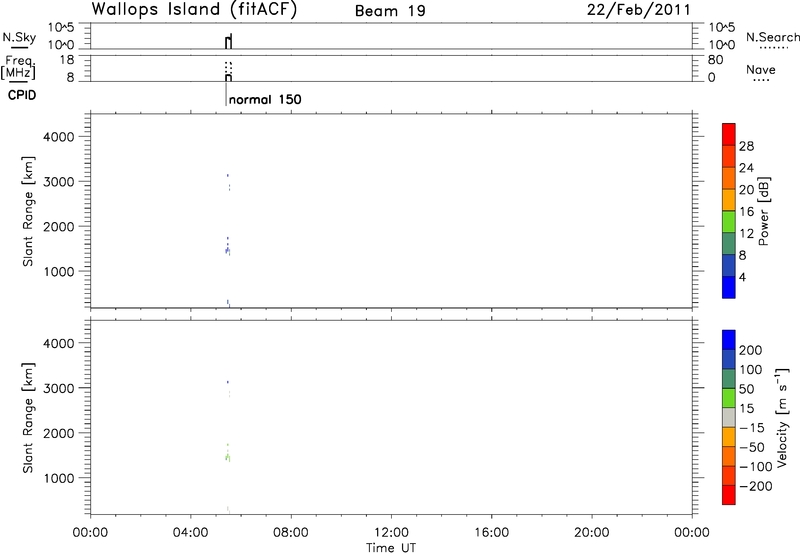
Task: Select teal power segment between 8 and 12
Action: click(729, 243)
